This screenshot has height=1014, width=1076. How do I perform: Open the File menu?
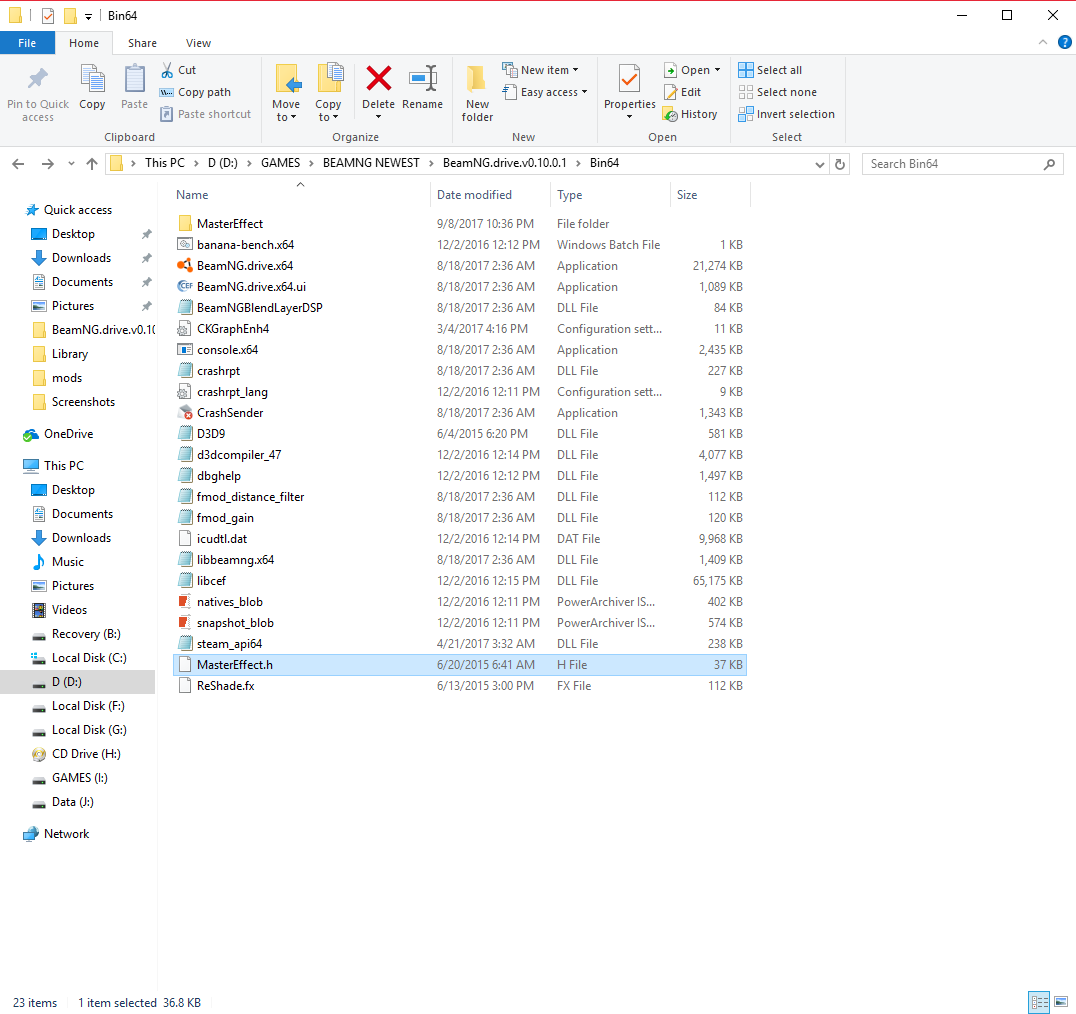27,43
